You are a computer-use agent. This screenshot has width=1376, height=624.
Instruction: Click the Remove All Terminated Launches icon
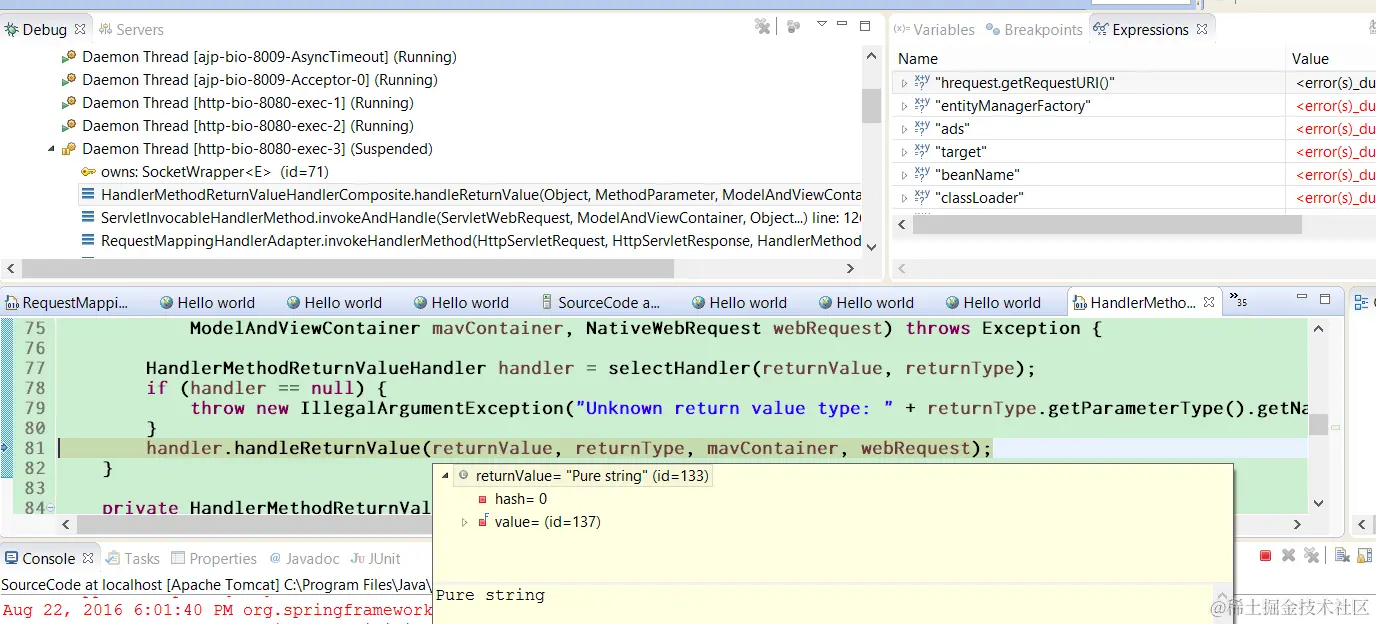pos(762,26)
